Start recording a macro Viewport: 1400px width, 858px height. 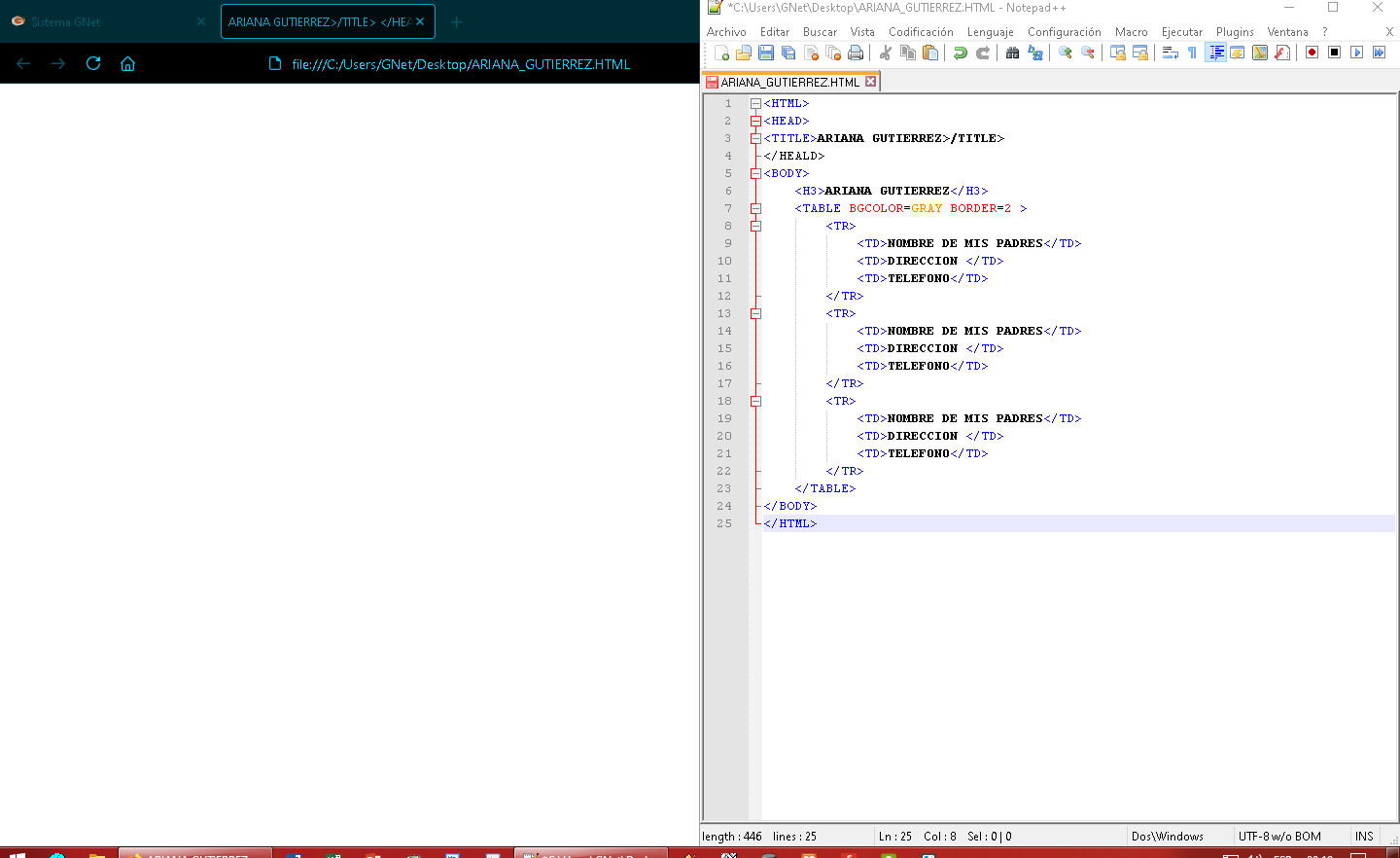(1312, 53)
